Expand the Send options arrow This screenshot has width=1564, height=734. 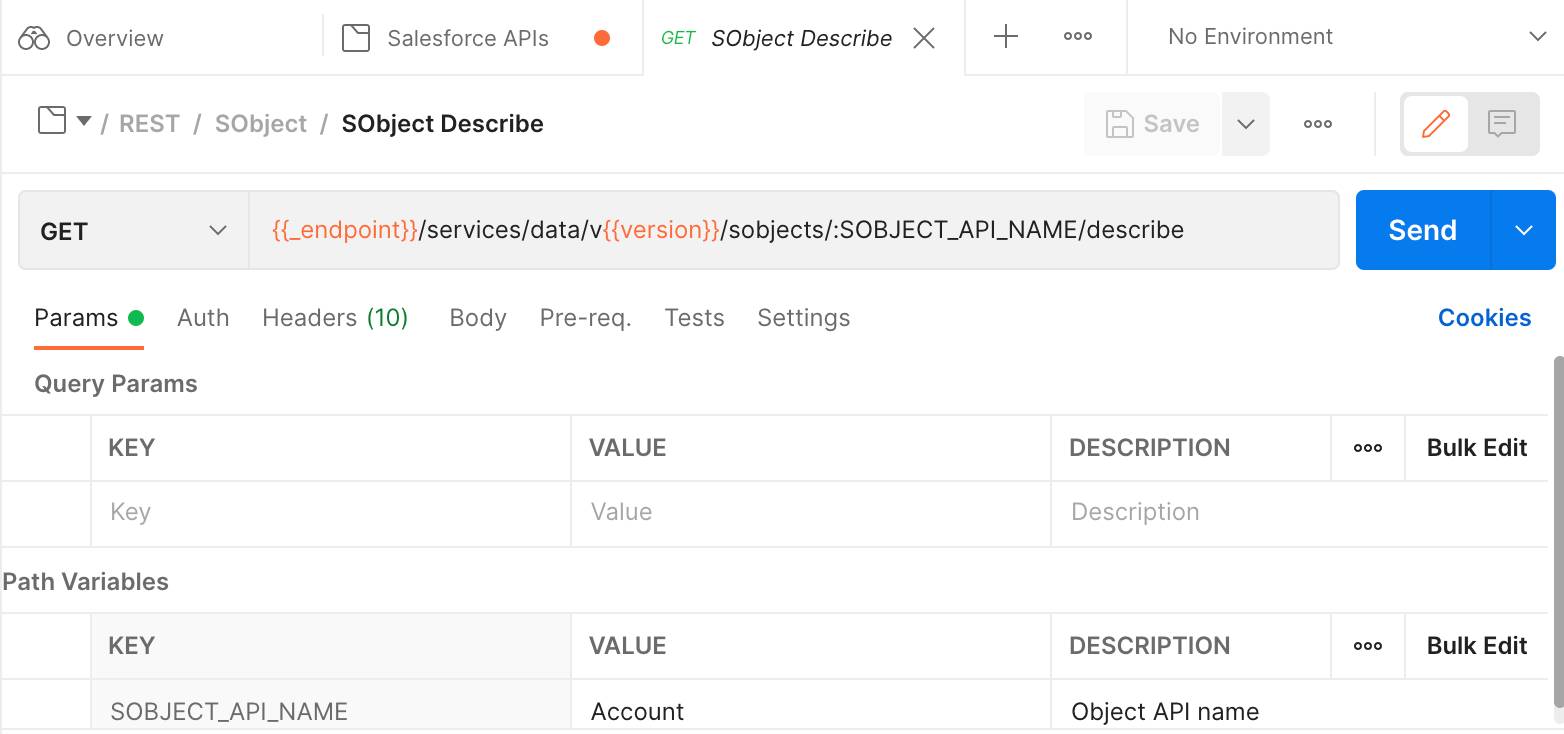[x=1523, y=230]
